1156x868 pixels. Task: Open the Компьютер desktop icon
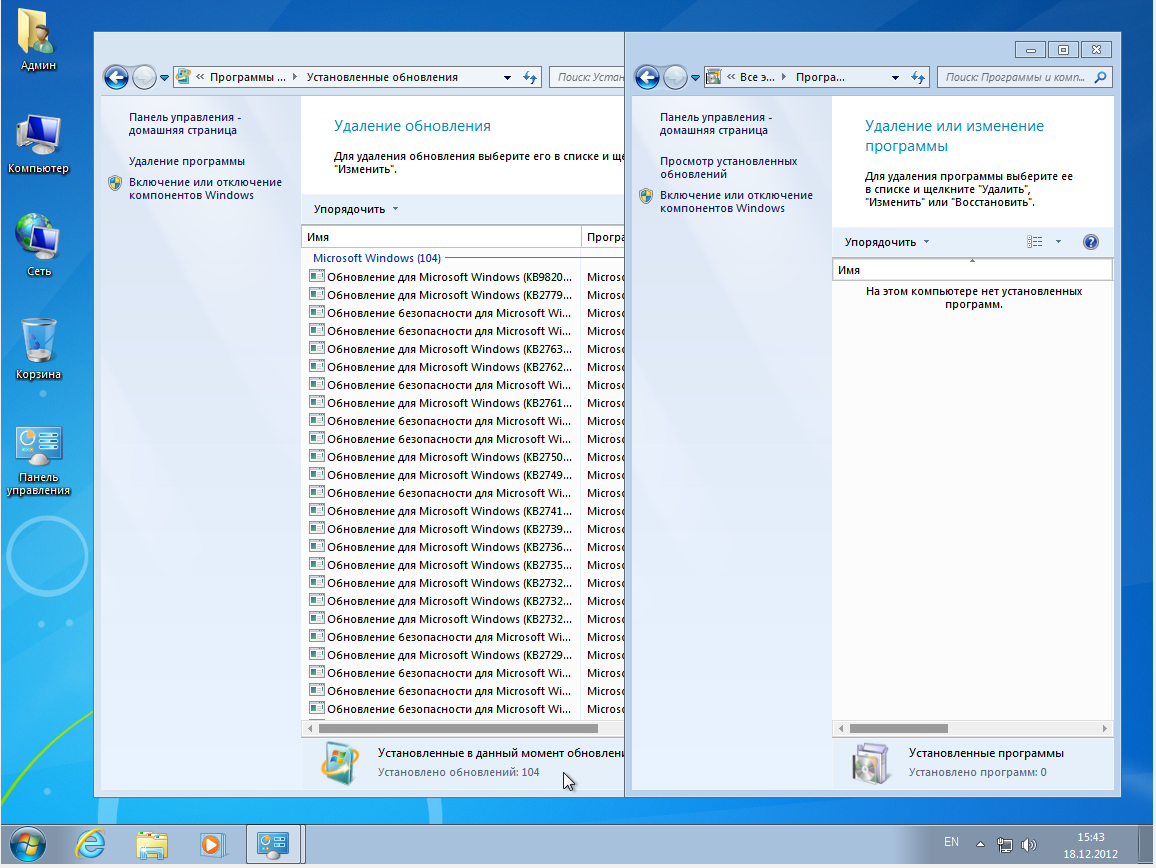(x=38, y=143)
